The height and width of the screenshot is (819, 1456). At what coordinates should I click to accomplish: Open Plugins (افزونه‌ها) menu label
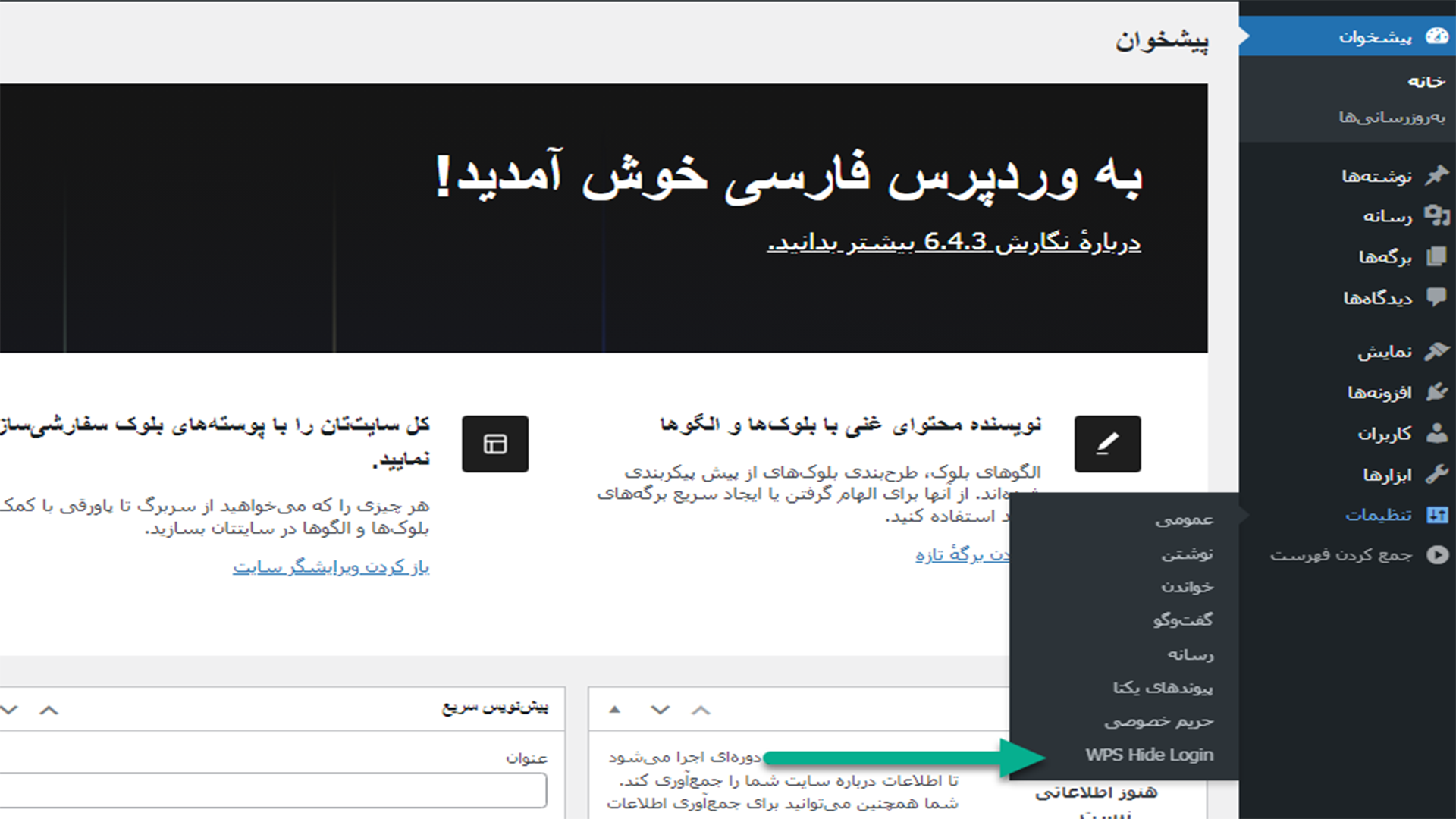tap(1379, 392)
